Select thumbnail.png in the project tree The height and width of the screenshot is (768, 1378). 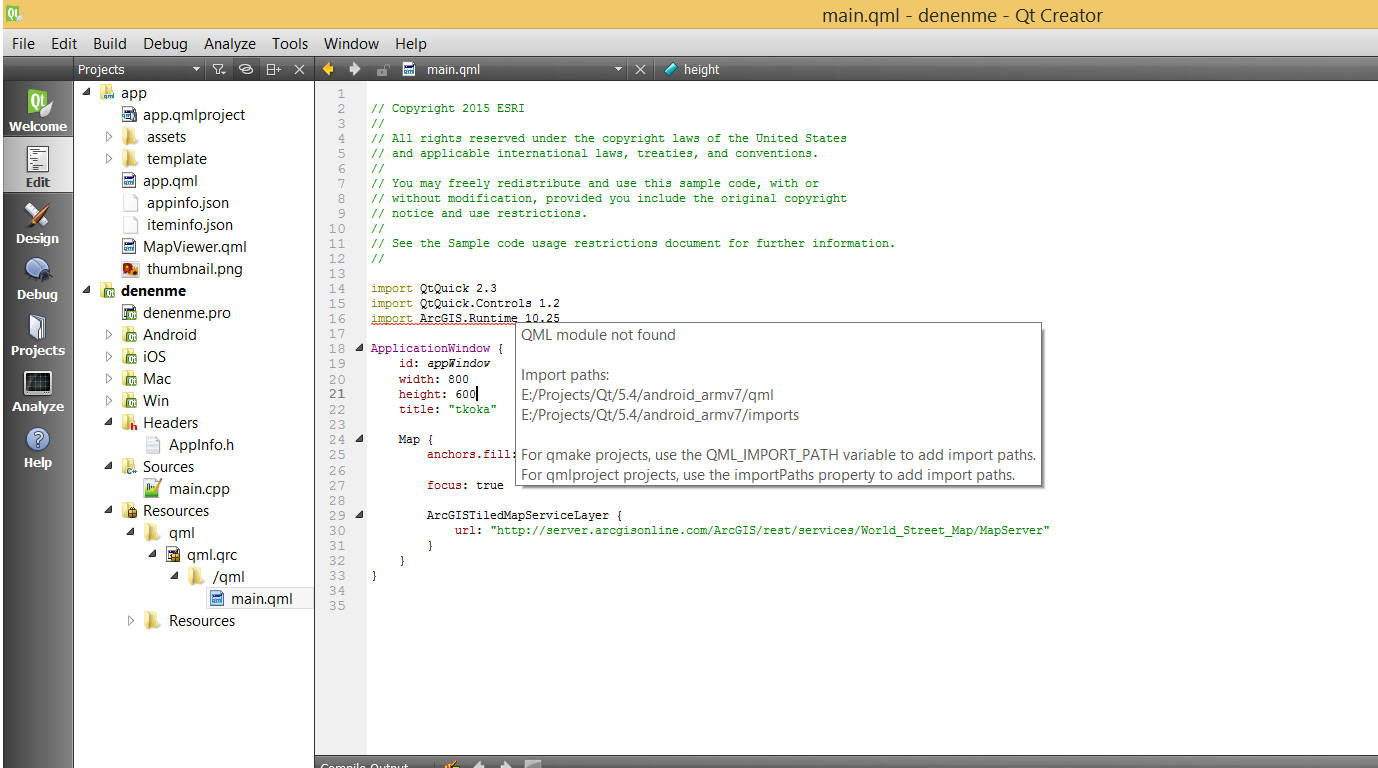click(x=194, y=269)
